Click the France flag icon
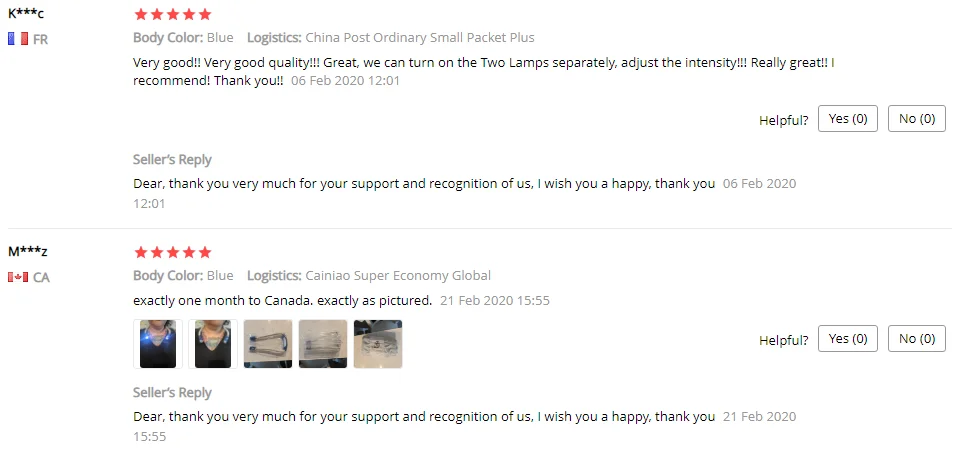This screenshot has width=957, height=461. (x=17, y=39)
